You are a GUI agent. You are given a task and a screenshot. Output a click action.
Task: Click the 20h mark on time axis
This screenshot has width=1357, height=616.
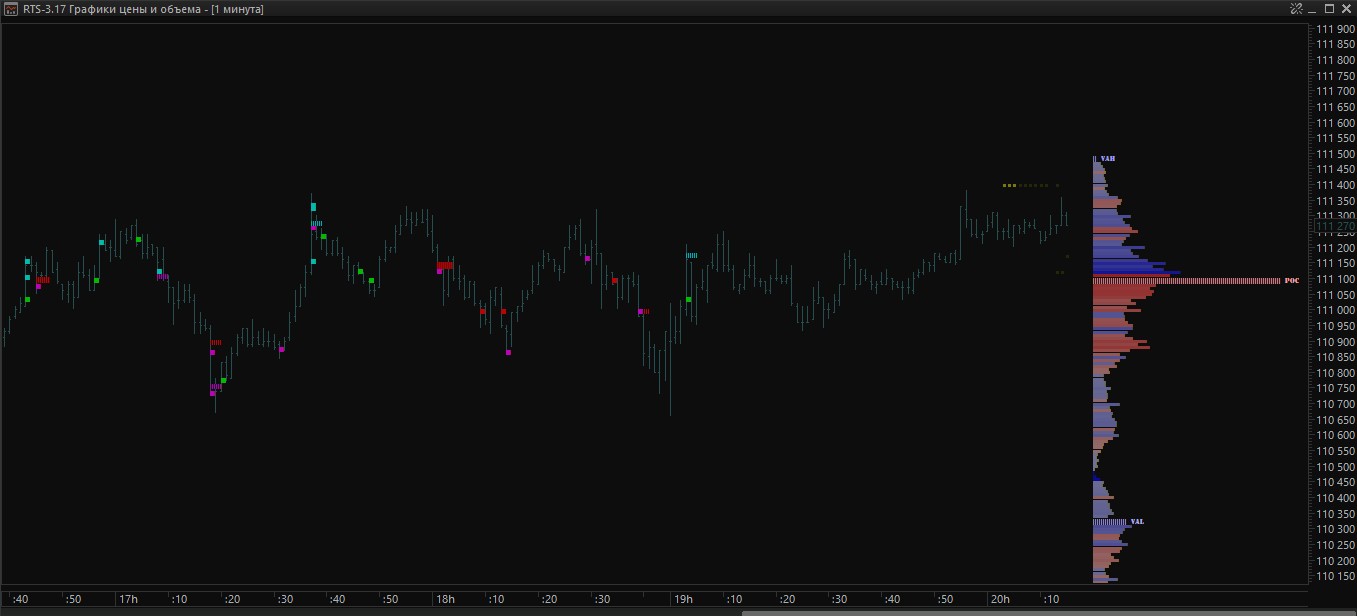999,599
